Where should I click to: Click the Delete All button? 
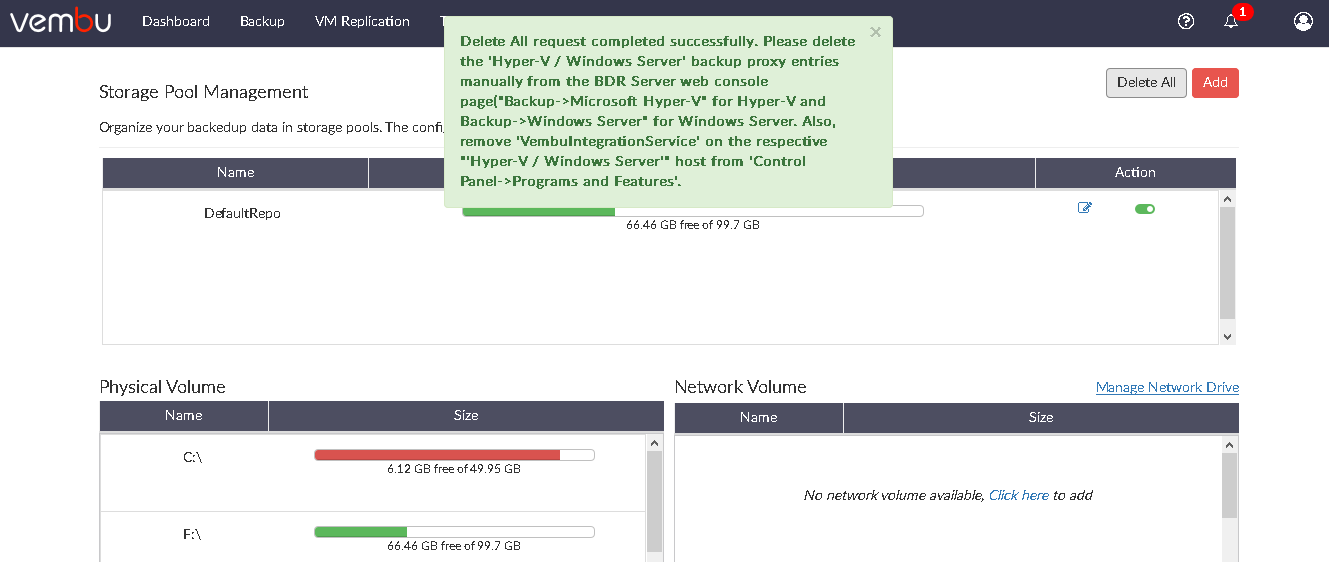[1146, 83]
